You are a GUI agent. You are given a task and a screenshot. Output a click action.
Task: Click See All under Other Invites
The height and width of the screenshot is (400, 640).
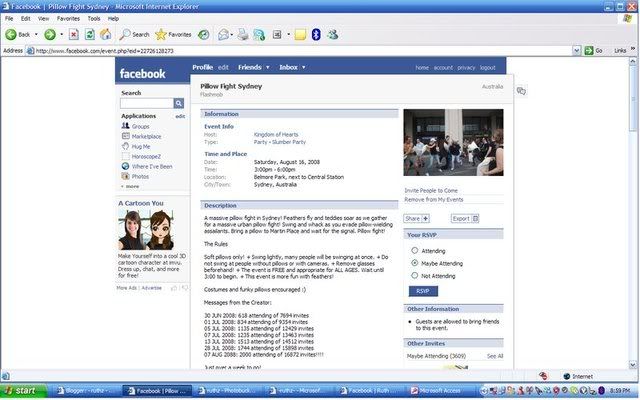[x=495, y=356]
